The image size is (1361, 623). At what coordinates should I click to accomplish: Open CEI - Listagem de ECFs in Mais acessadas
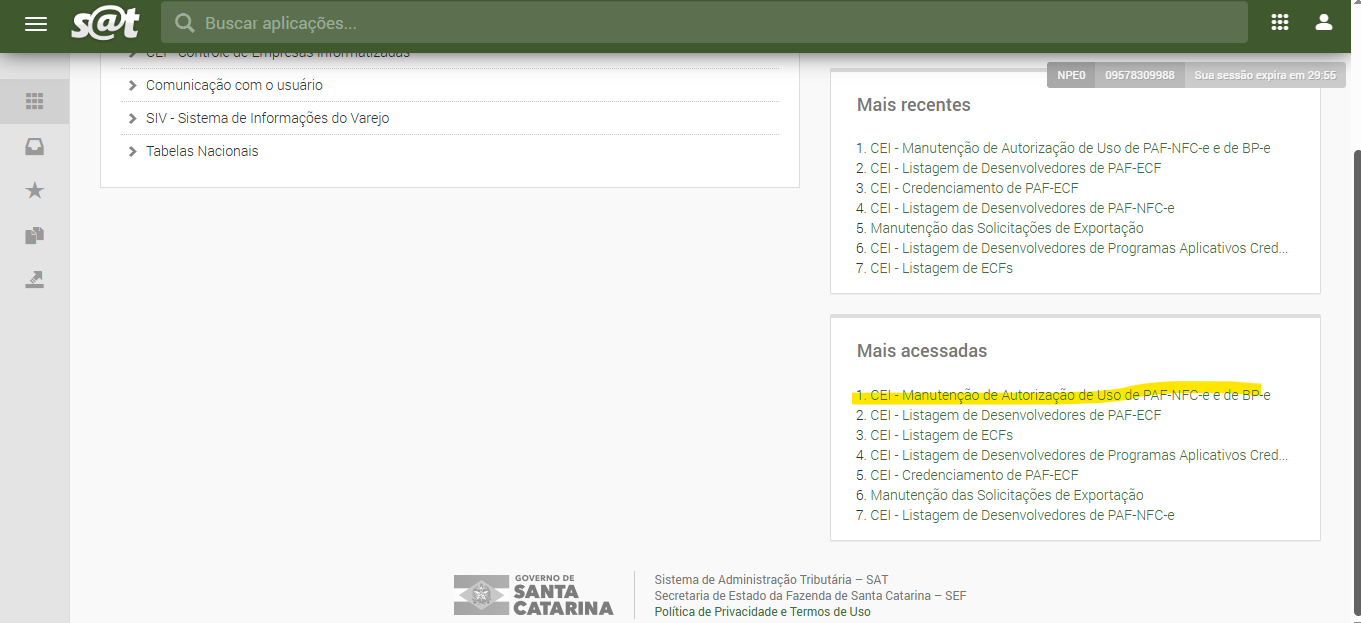pos(940,435)
